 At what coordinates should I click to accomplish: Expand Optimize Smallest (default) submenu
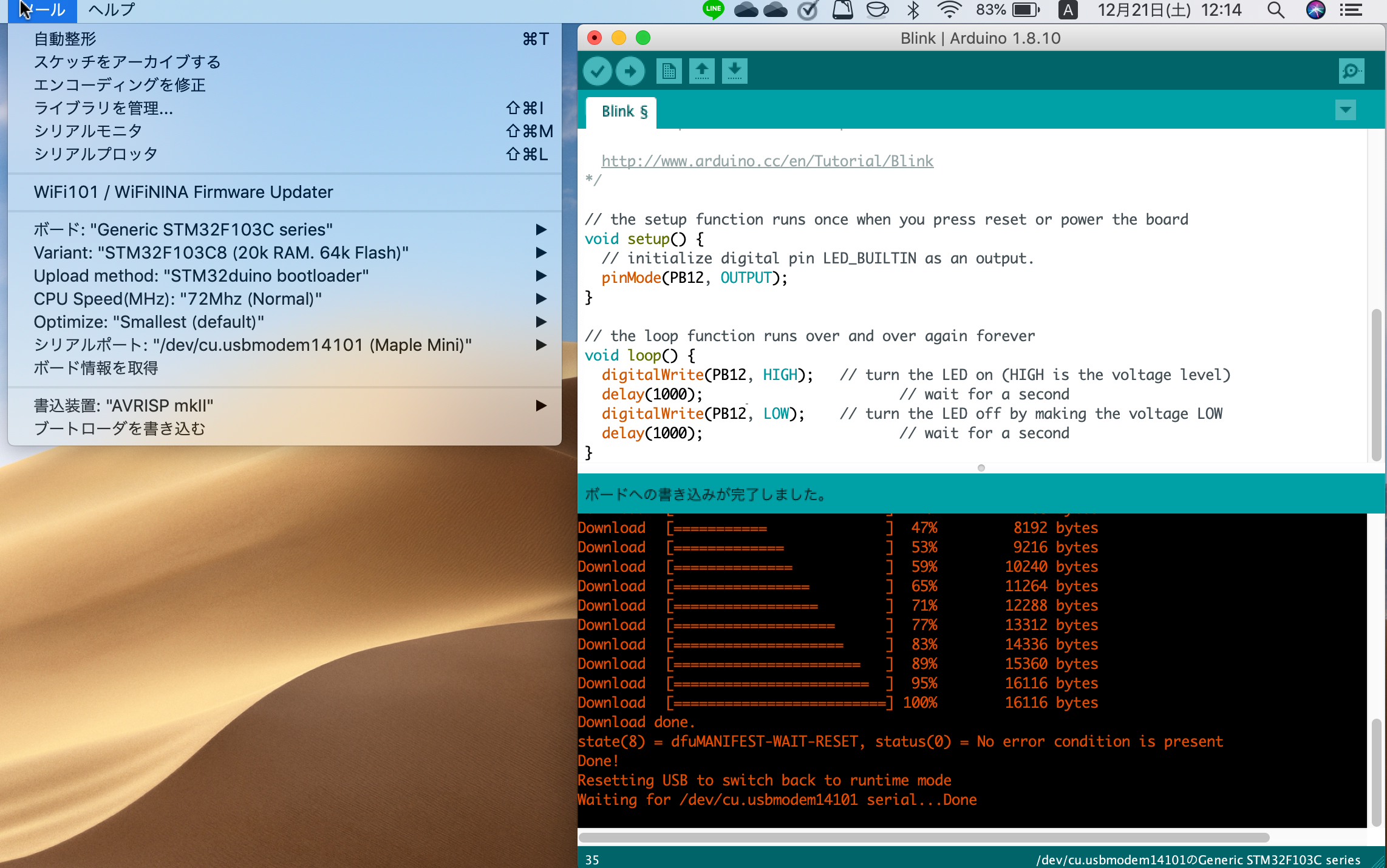pos(285,322)
